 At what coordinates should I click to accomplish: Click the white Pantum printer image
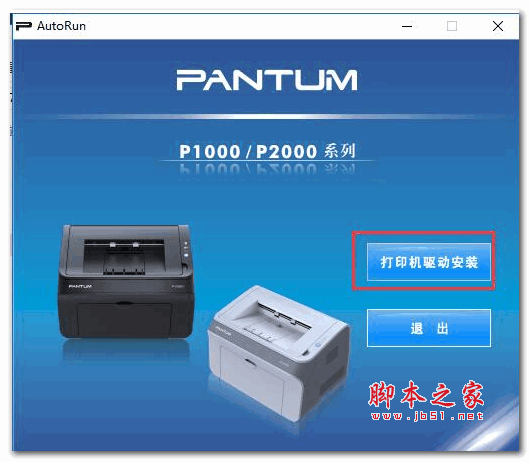click(x=278, y=353)
